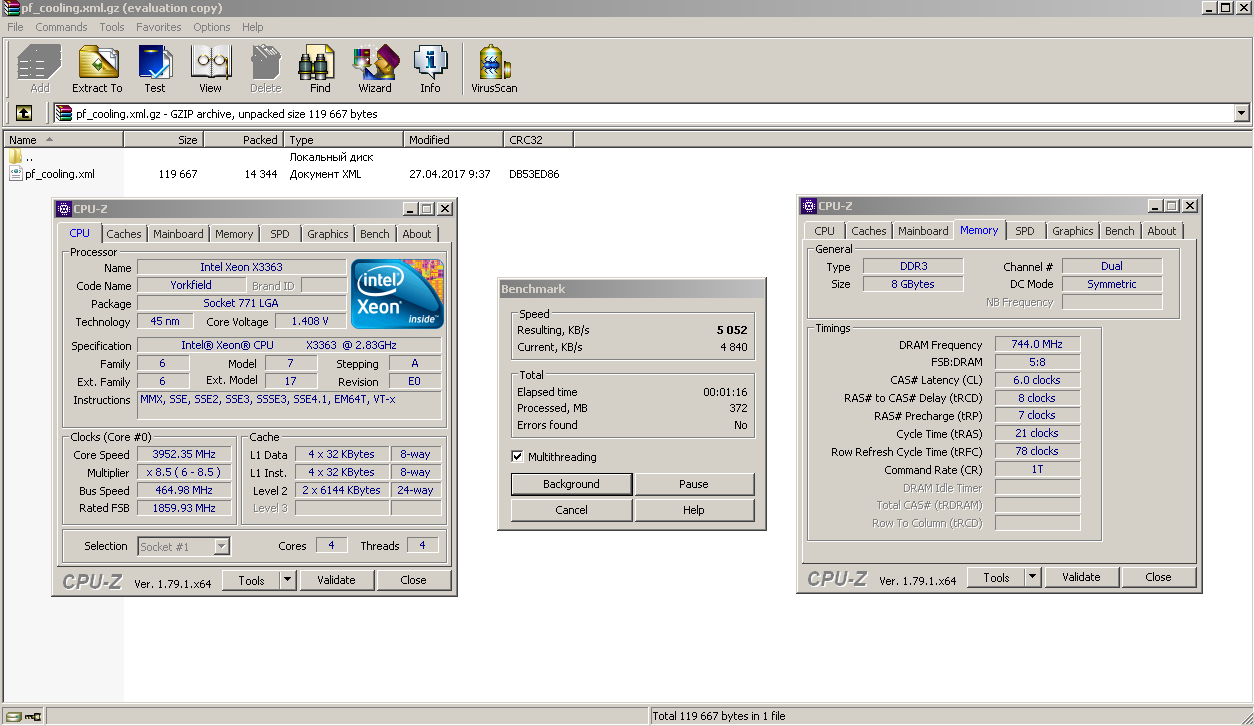This screenshot has width=1254, height=726.
Task: Click the Test archive icon
Action: point(154,68)
